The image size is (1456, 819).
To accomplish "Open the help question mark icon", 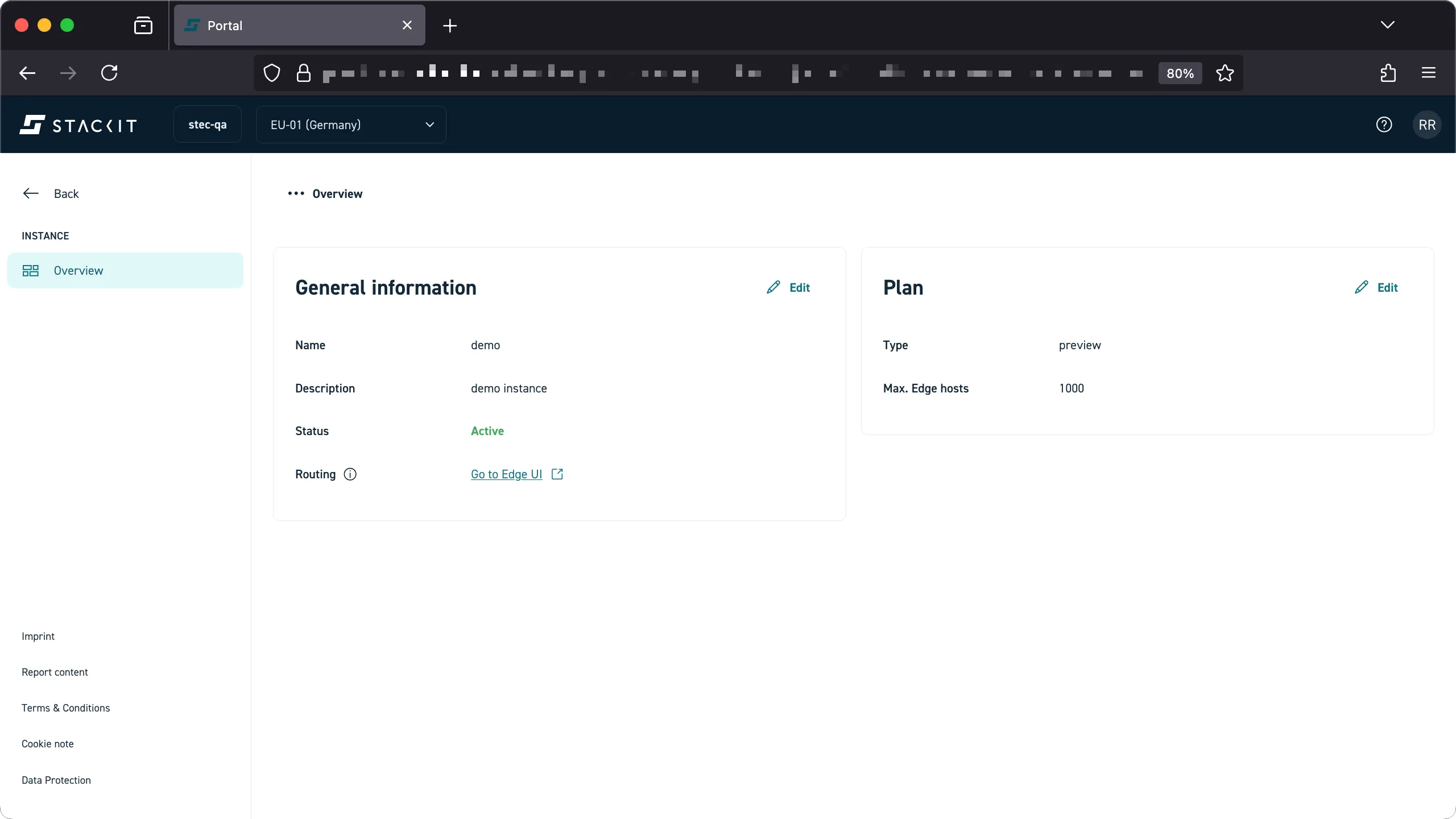I will [x=1384, y=125].
